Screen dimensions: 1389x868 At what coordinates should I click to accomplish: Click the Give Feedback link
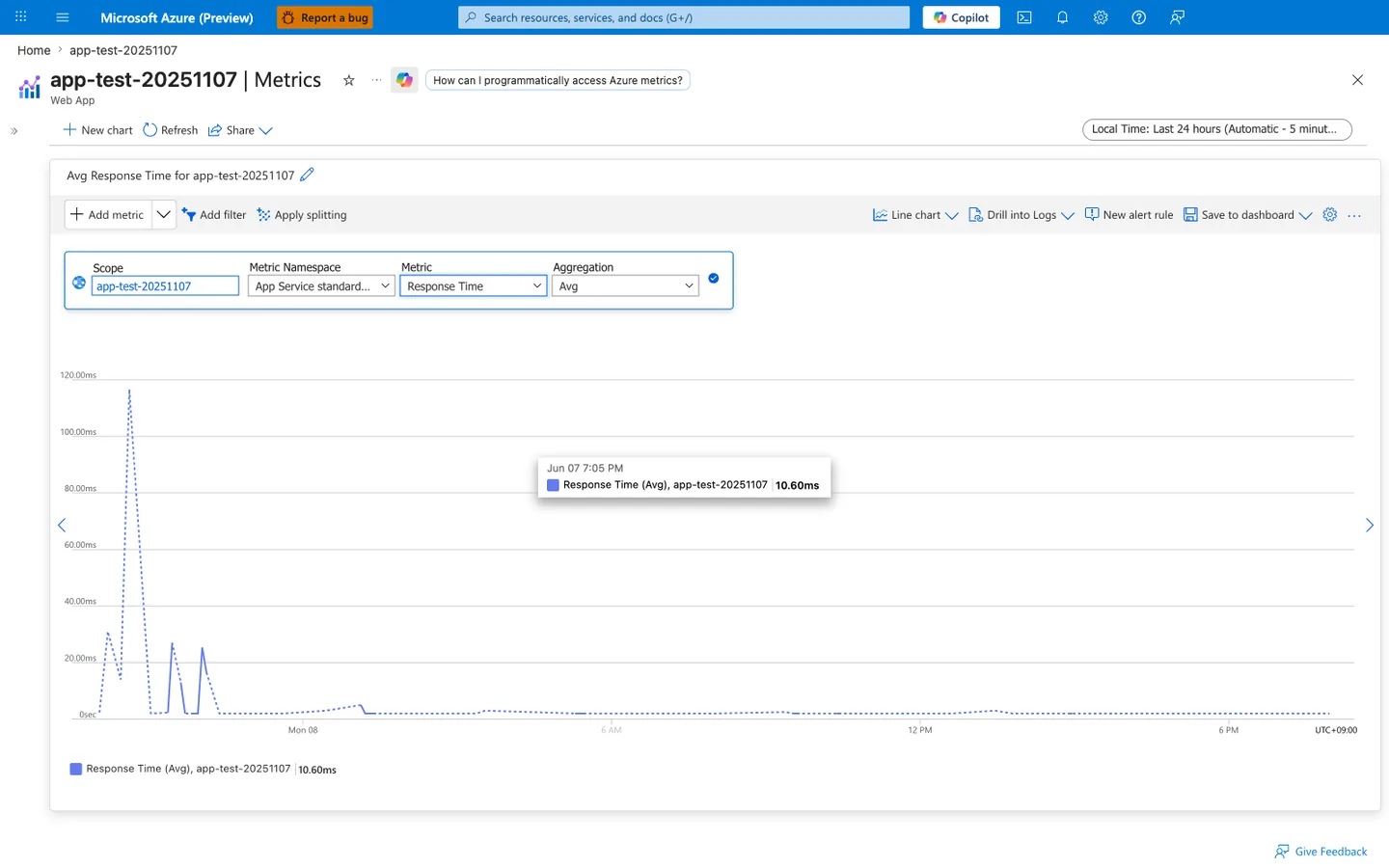(x=1321, y=852)
